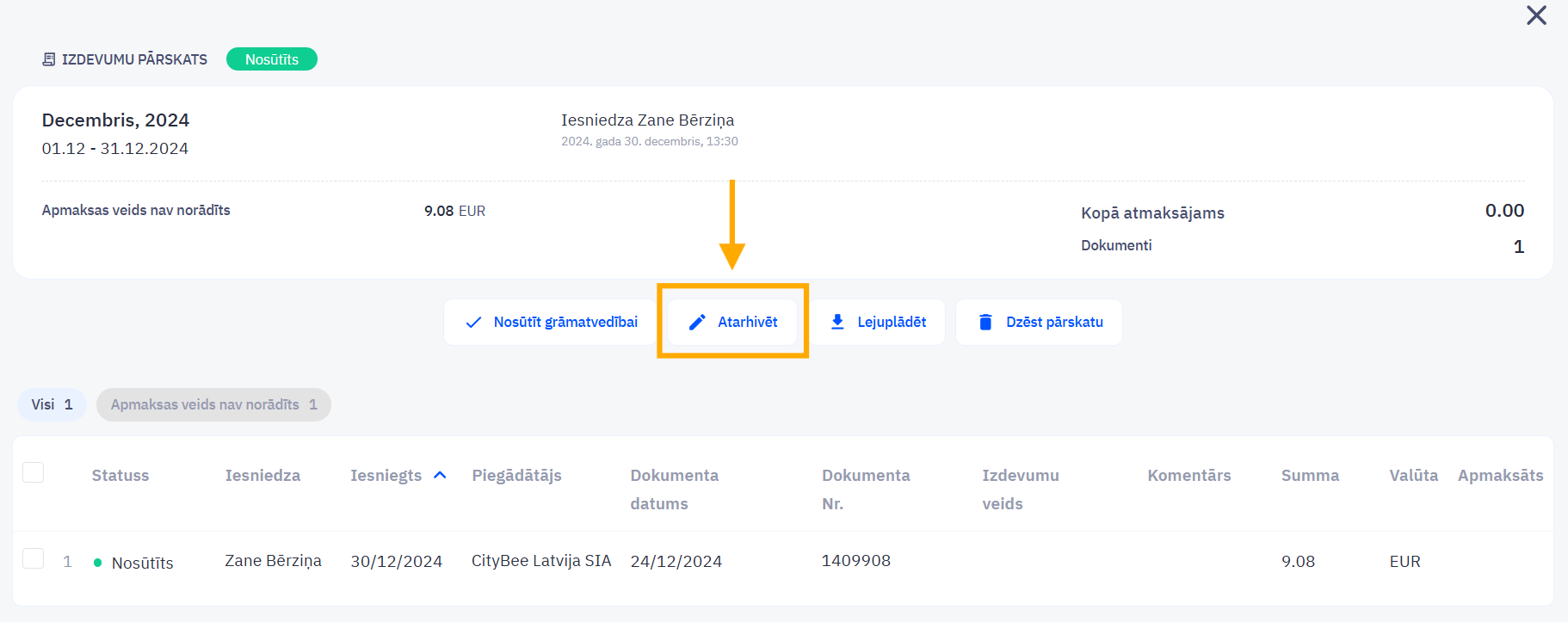
Task: Sort by the Komentārs column header
Action: tap(1189, 476)
